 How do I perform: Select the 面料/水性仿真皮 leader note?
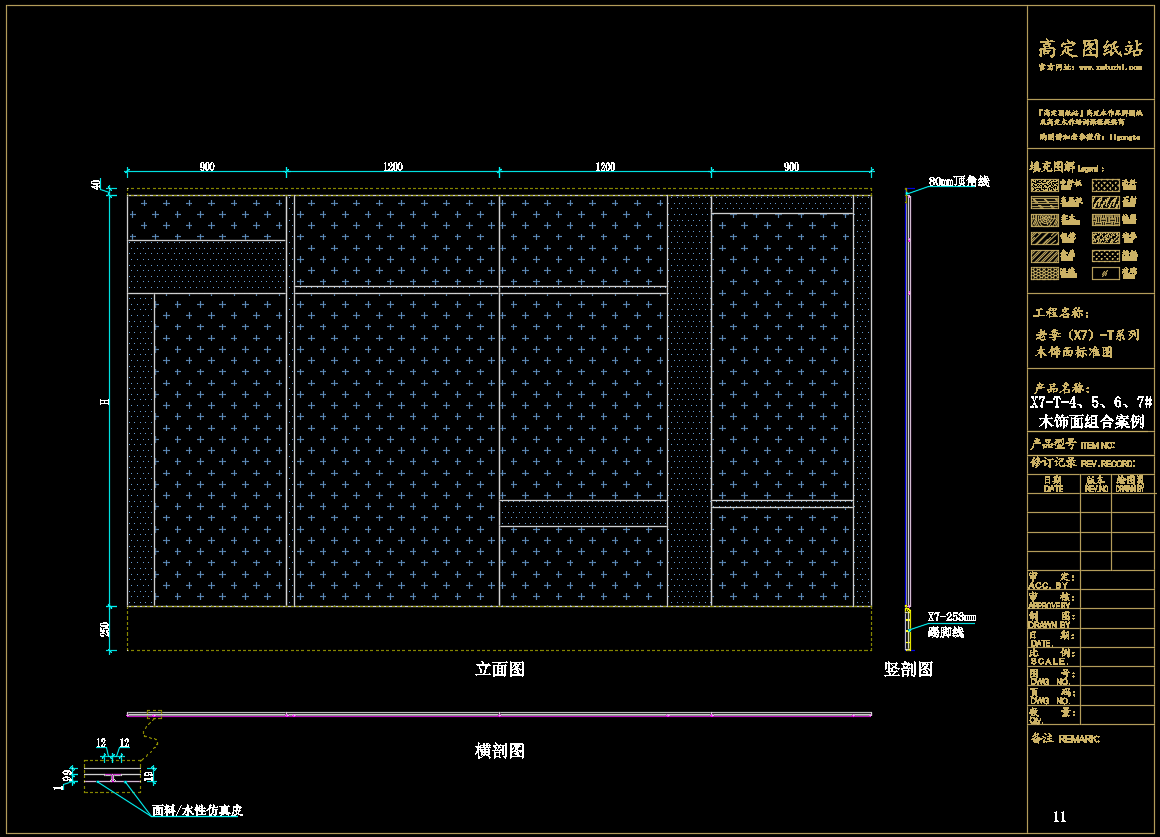coord(197,811)
